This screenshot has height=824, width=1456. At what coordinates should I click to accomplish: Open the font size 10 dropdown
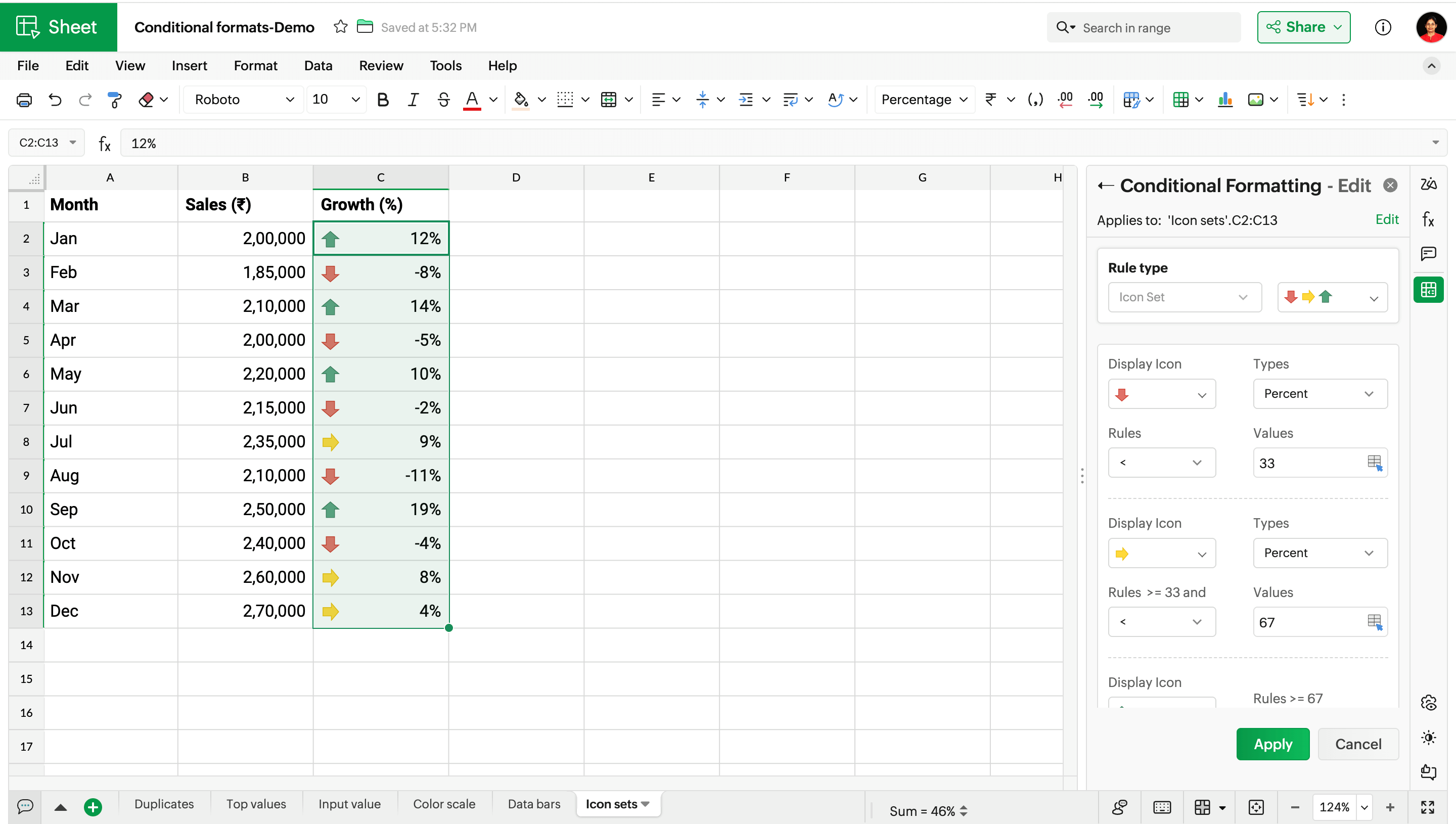pyautogui.click(x=336, y=100)
